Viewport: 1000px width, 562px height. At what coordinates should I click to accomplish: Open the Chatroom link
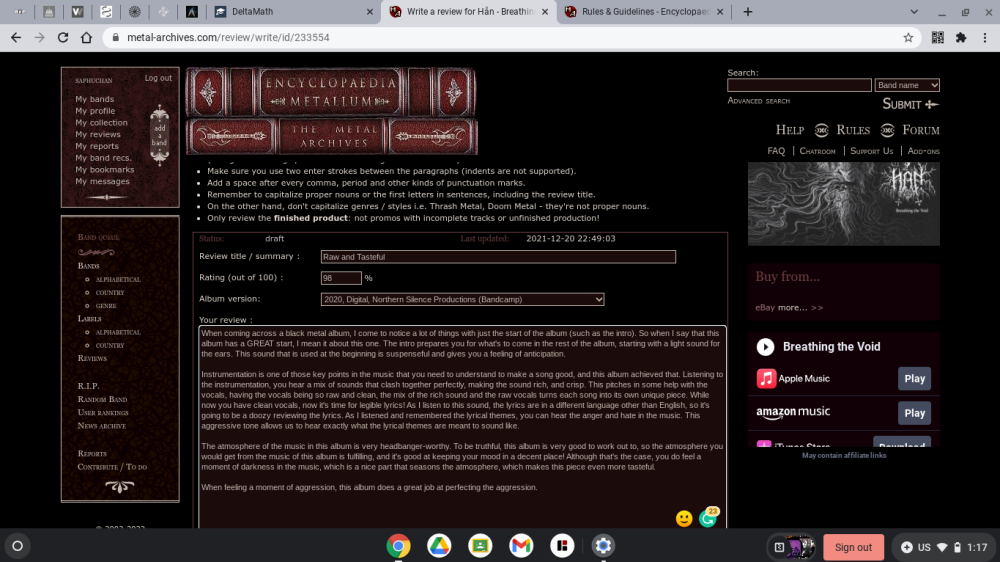point(817,151)
